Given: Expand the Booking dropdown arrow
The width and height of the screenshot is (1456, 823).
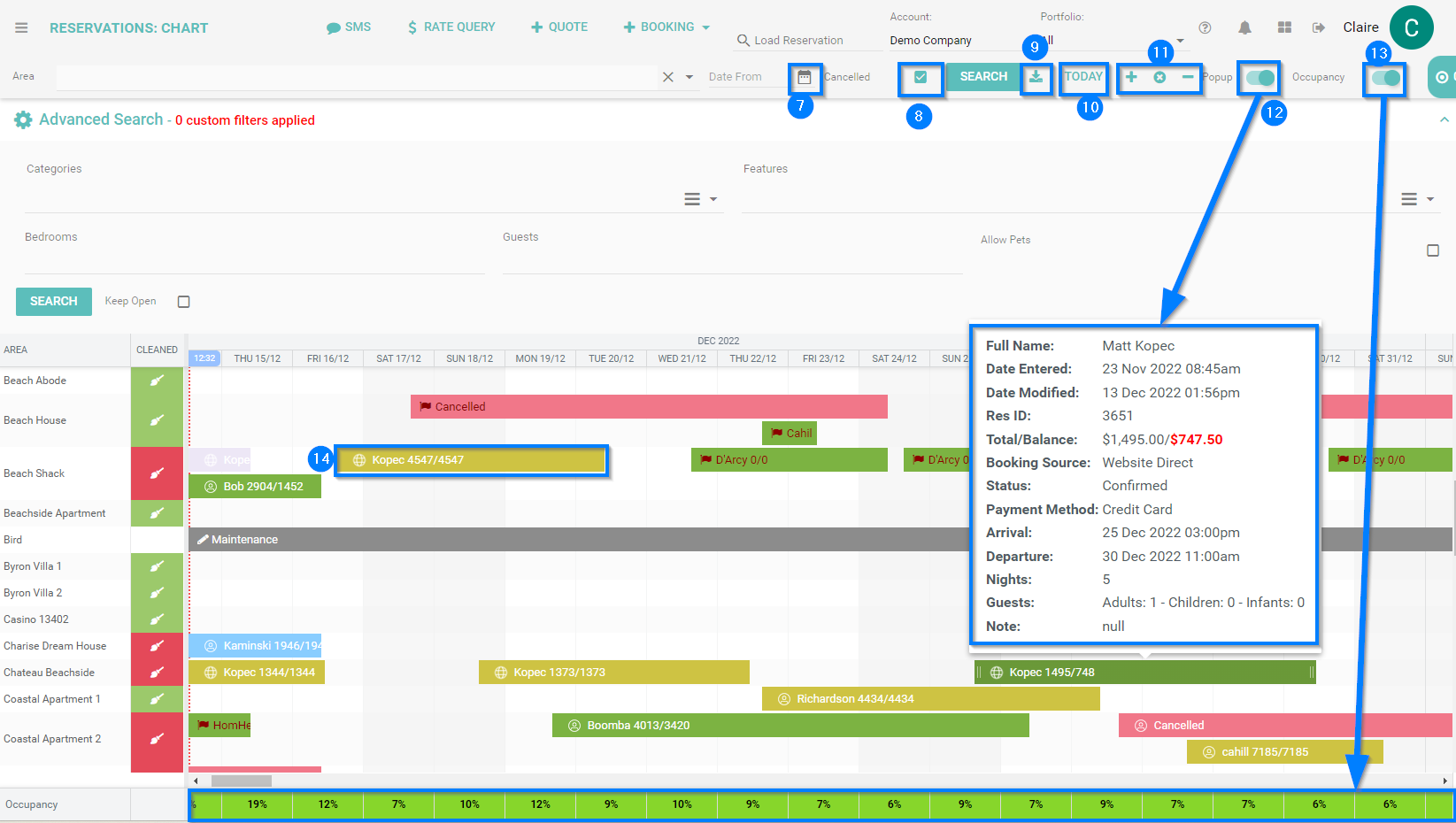Looking at the screenshot, I should click(706, 28).
